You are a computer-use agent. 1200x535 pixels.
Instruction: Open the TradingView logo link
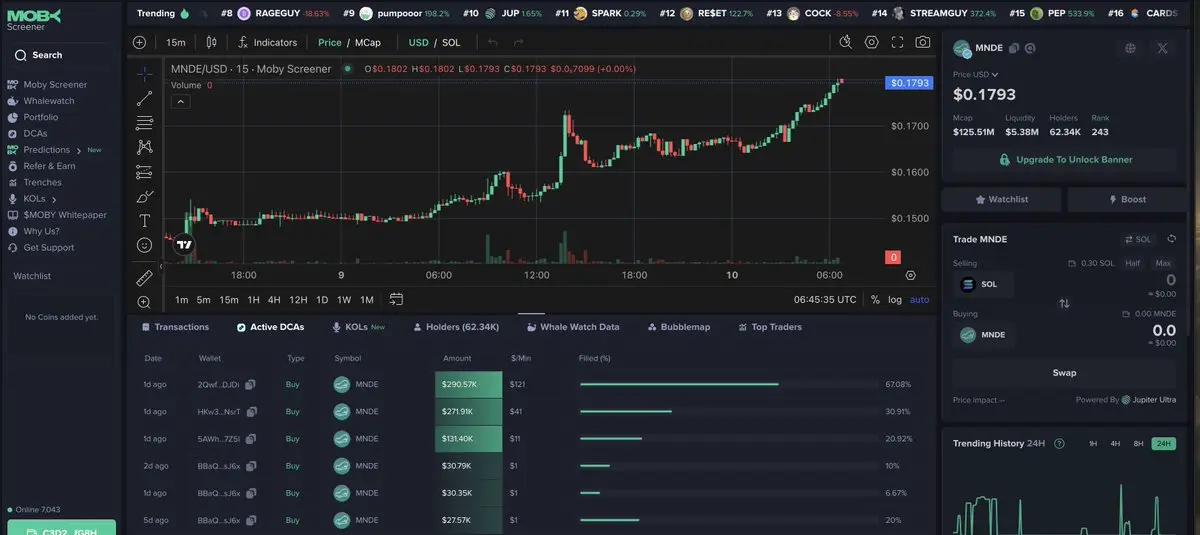coord(184,244)
